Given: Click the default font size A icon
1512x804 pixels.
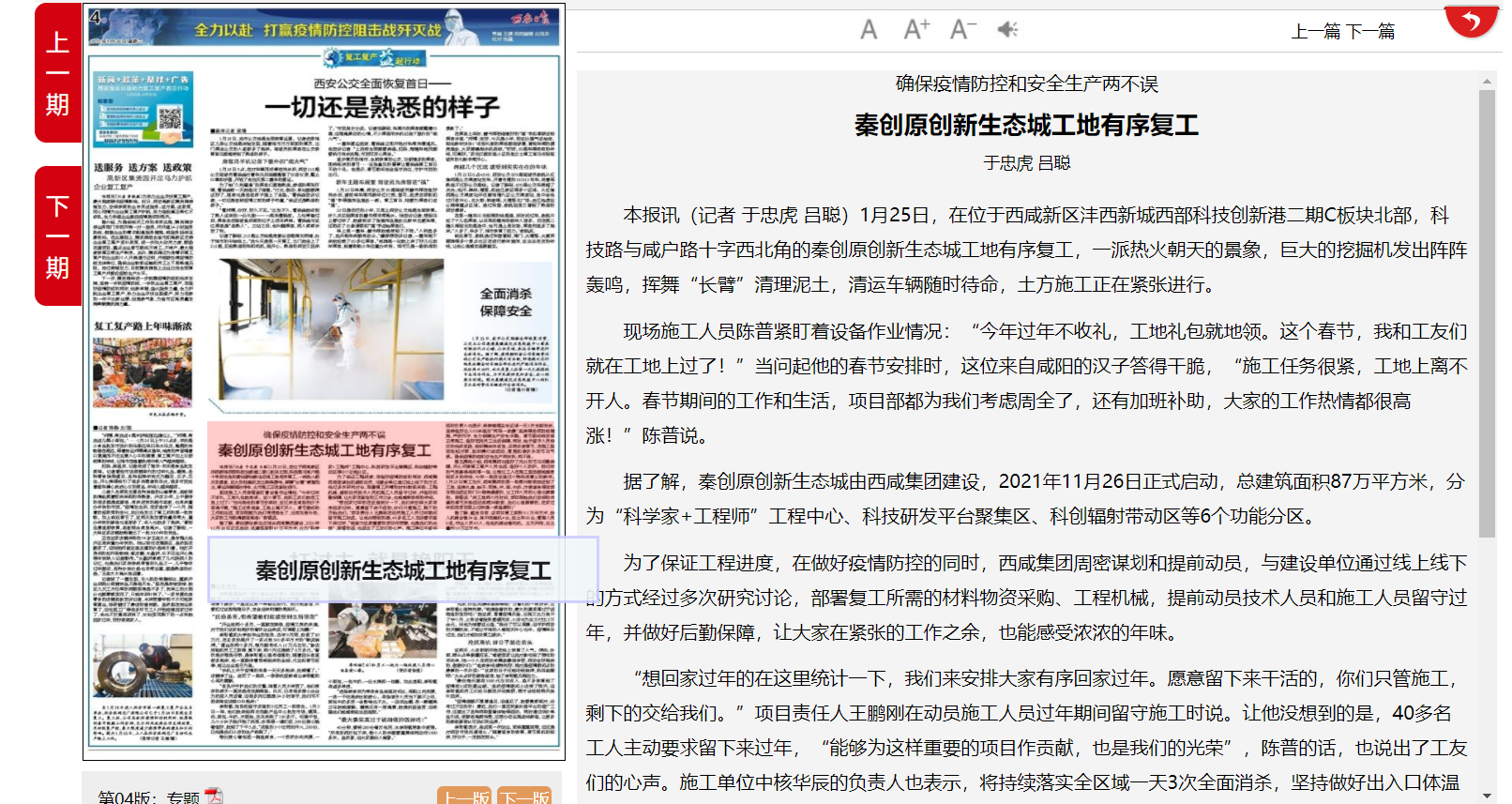Looking at the screenshot, I should click(869, 30).
